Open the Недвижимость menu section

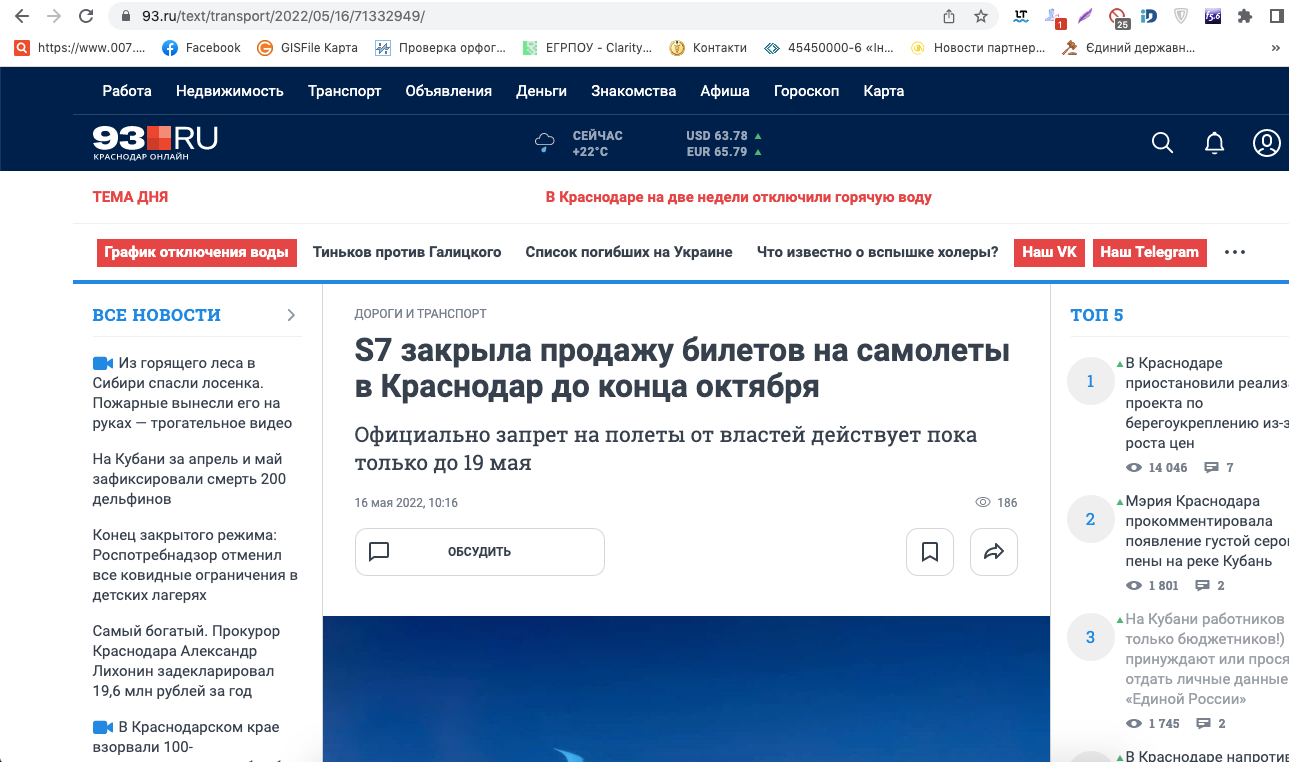[x=229, y=91]
